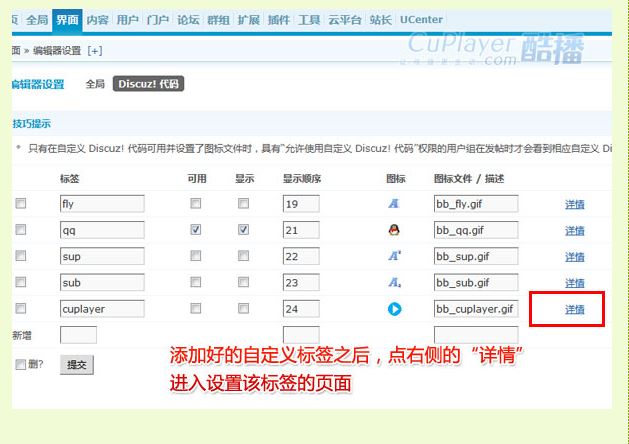Uncheck 显示 for the qq tag
629x444 pixels.
point(243,230)
